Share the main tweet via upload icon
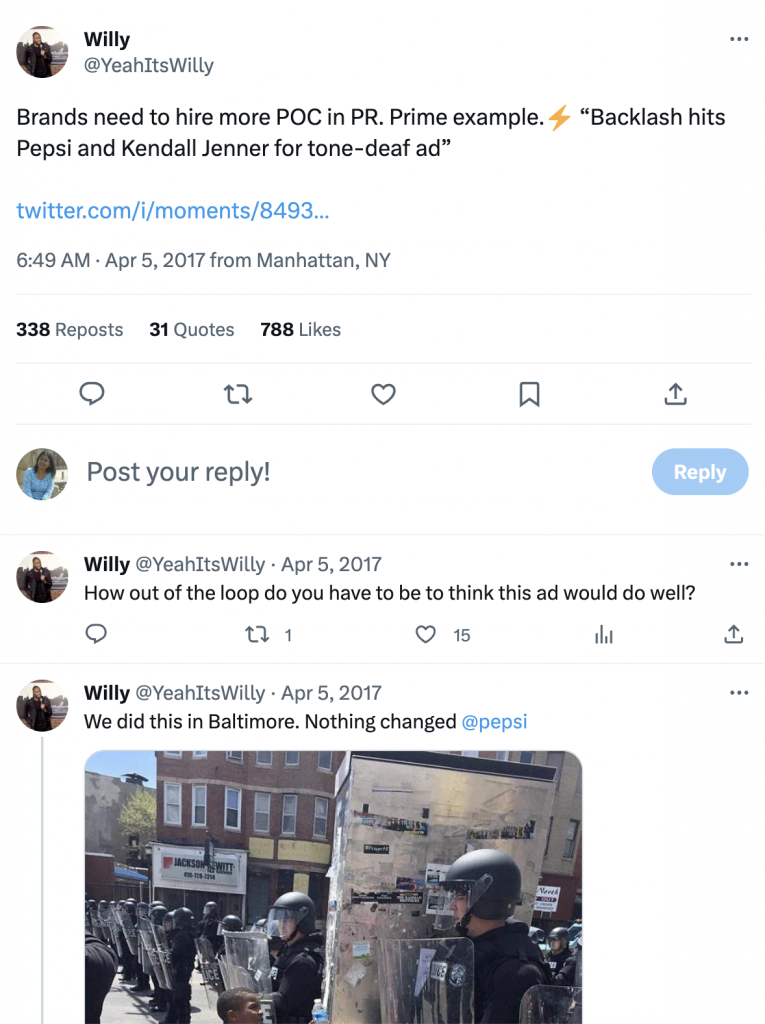Screen dimensions: 765x1024 [675, 395]
